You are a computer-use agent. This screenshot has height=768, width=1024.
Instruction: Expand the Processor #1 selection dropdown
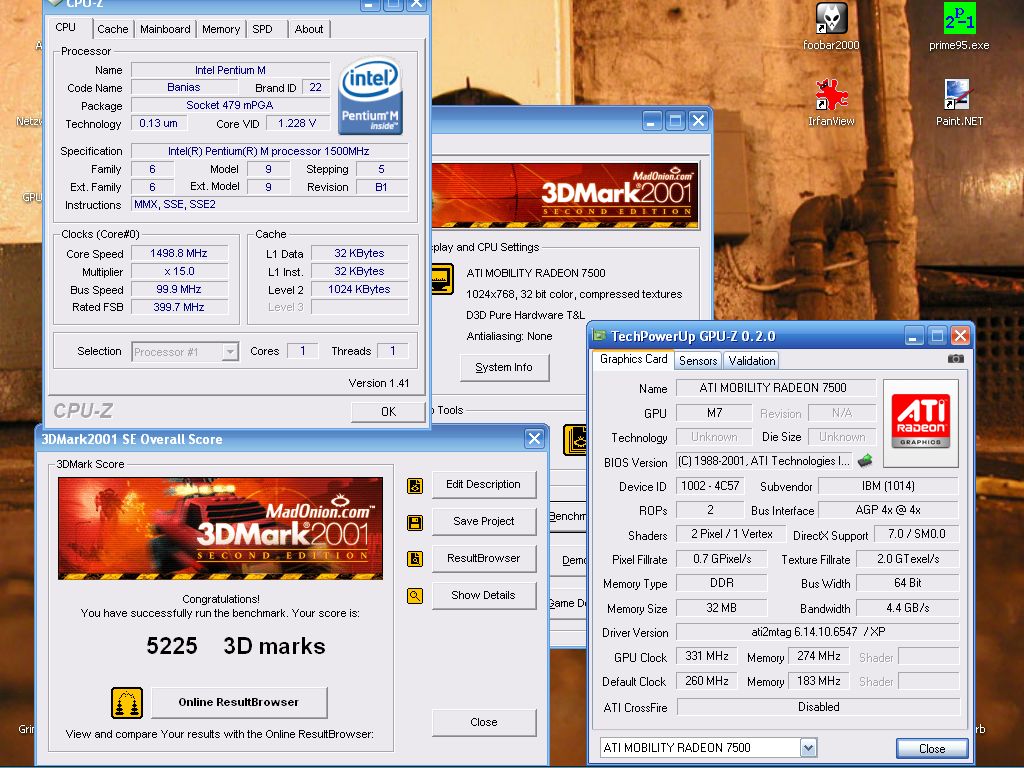click(230, 352)
